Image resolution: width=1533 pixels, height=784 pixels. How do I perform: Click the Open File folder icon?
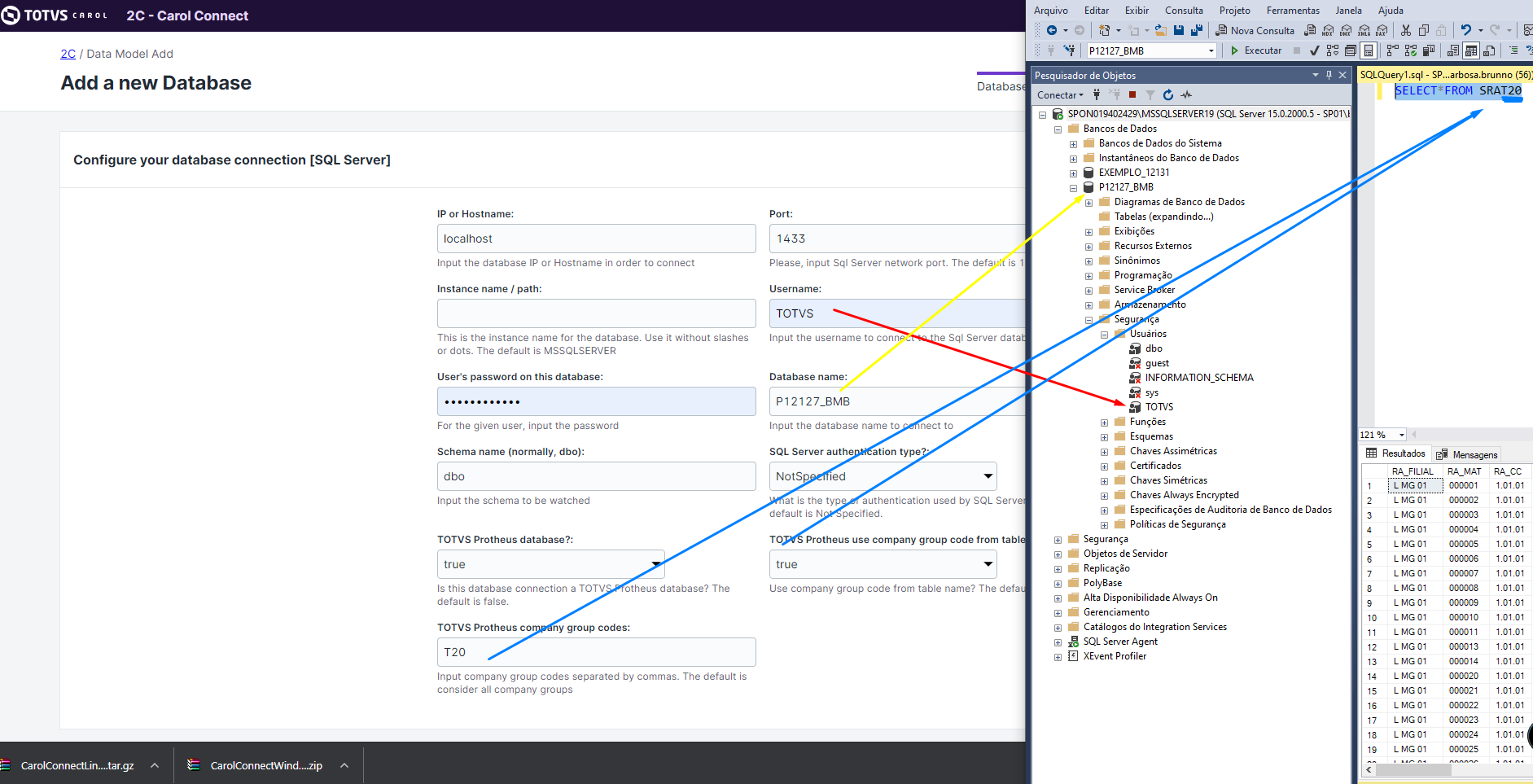(x=1160, y=30)
